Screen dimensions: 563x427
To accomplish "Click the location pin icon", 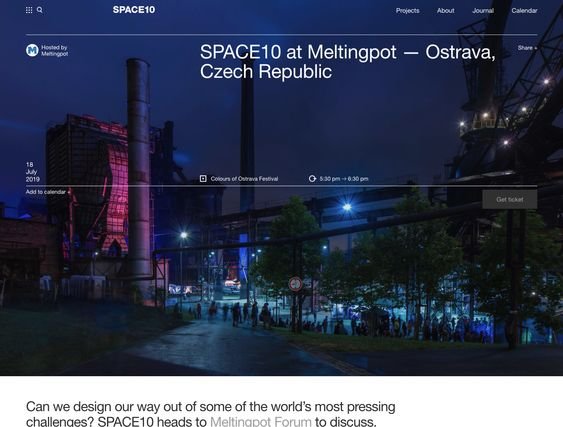I will coord(203,178).
